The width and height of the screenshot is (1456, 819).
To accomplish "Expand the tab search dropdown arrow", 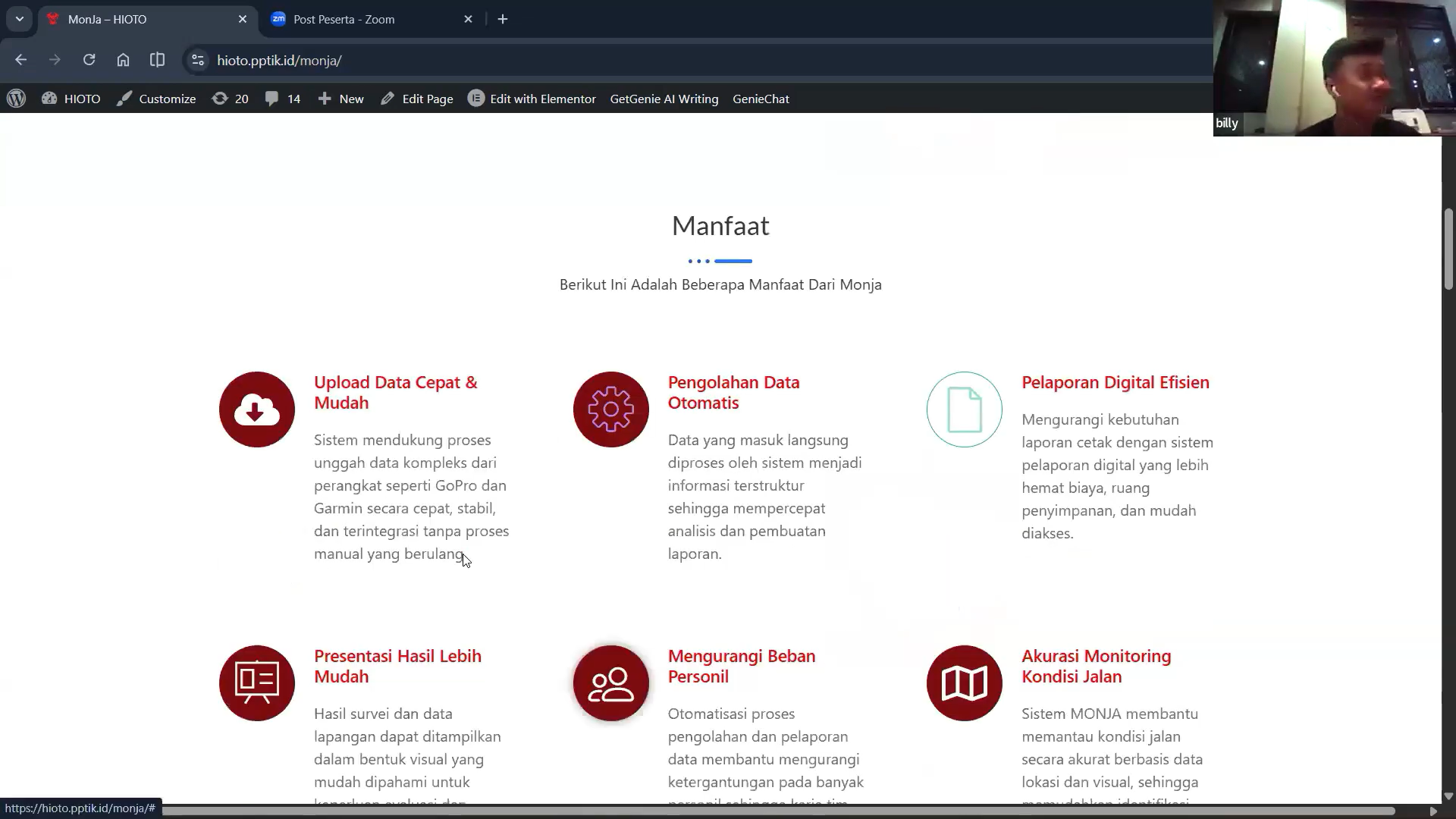I will (20, 19).
